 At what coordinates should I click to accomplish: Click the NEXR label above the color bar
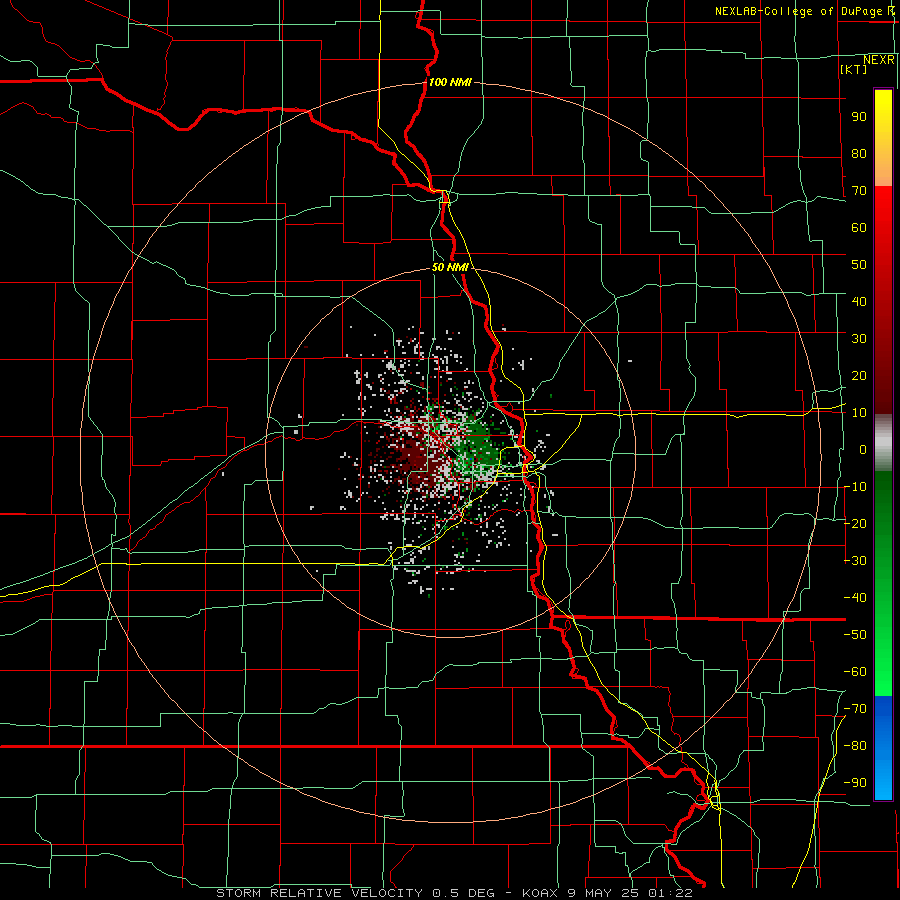point(879,60)
